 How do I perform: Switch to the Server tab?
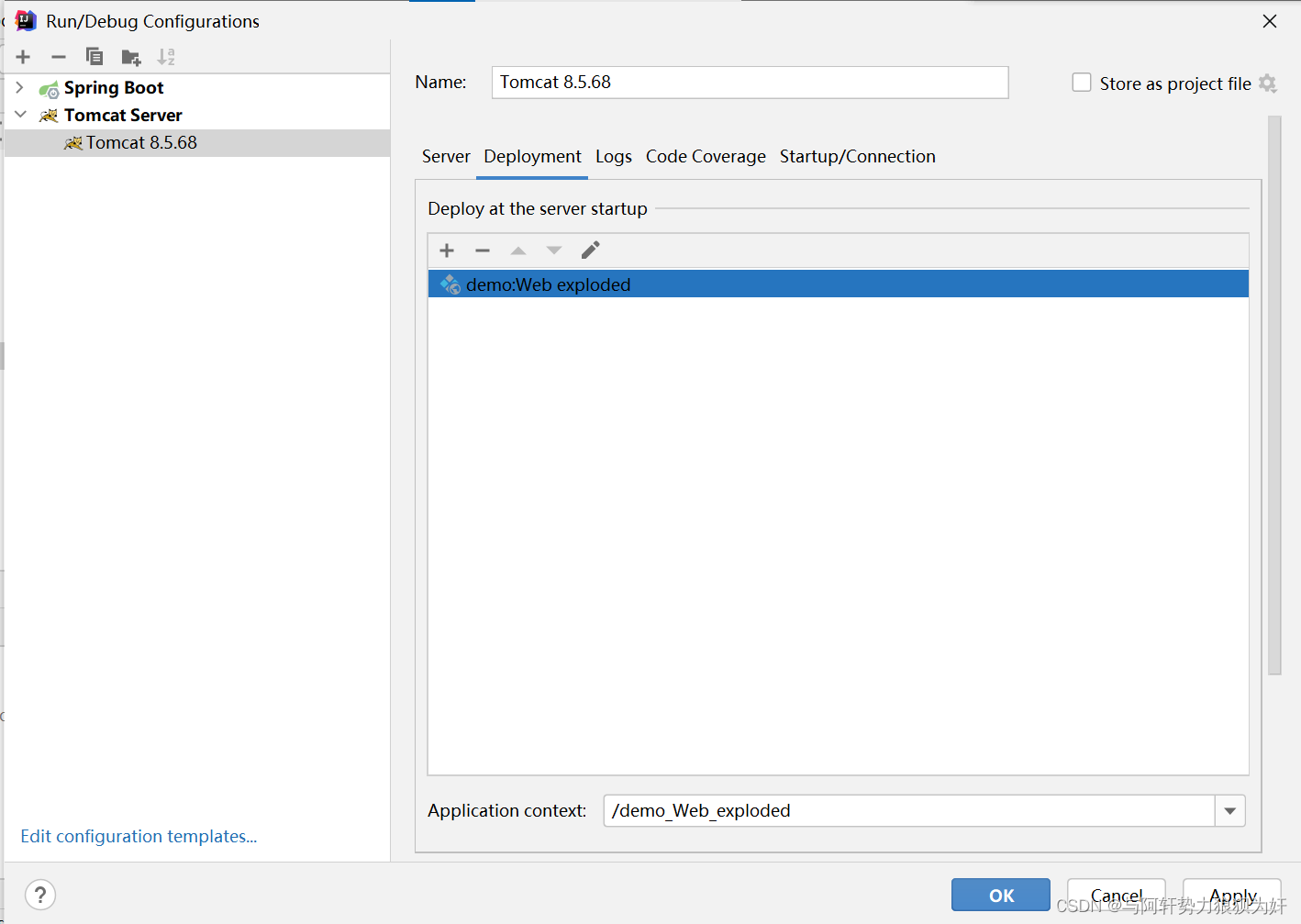pyautogui.click(x=446, y=156)
